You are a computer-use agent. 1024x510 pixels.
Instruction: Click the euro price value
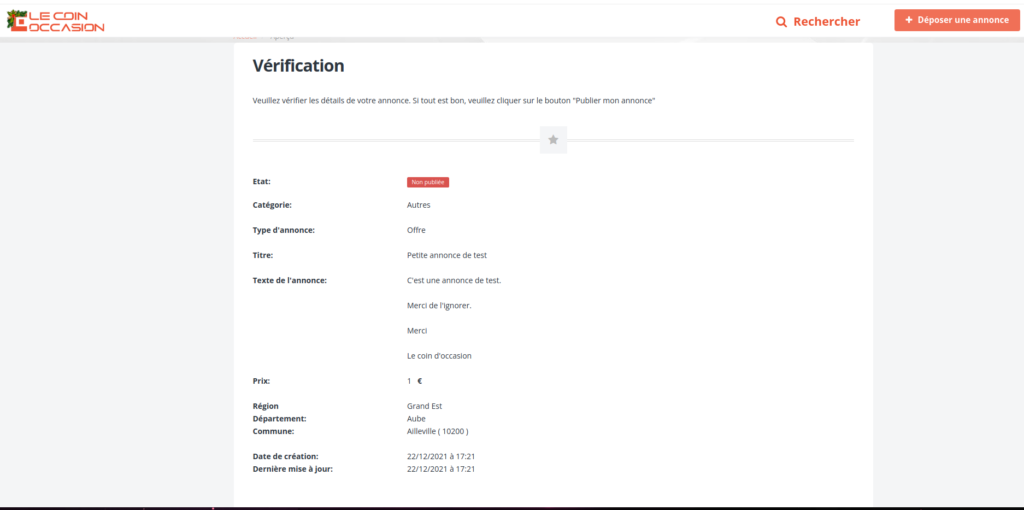tap(415, 381)
